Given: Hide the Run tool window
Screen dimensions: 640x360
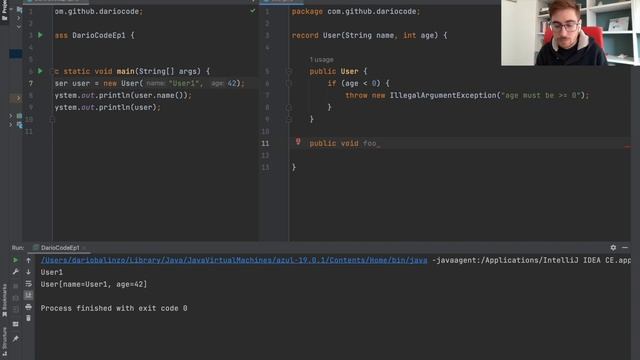Looking at the screenshot, I should pyautogui.click(x=625, y=247).
